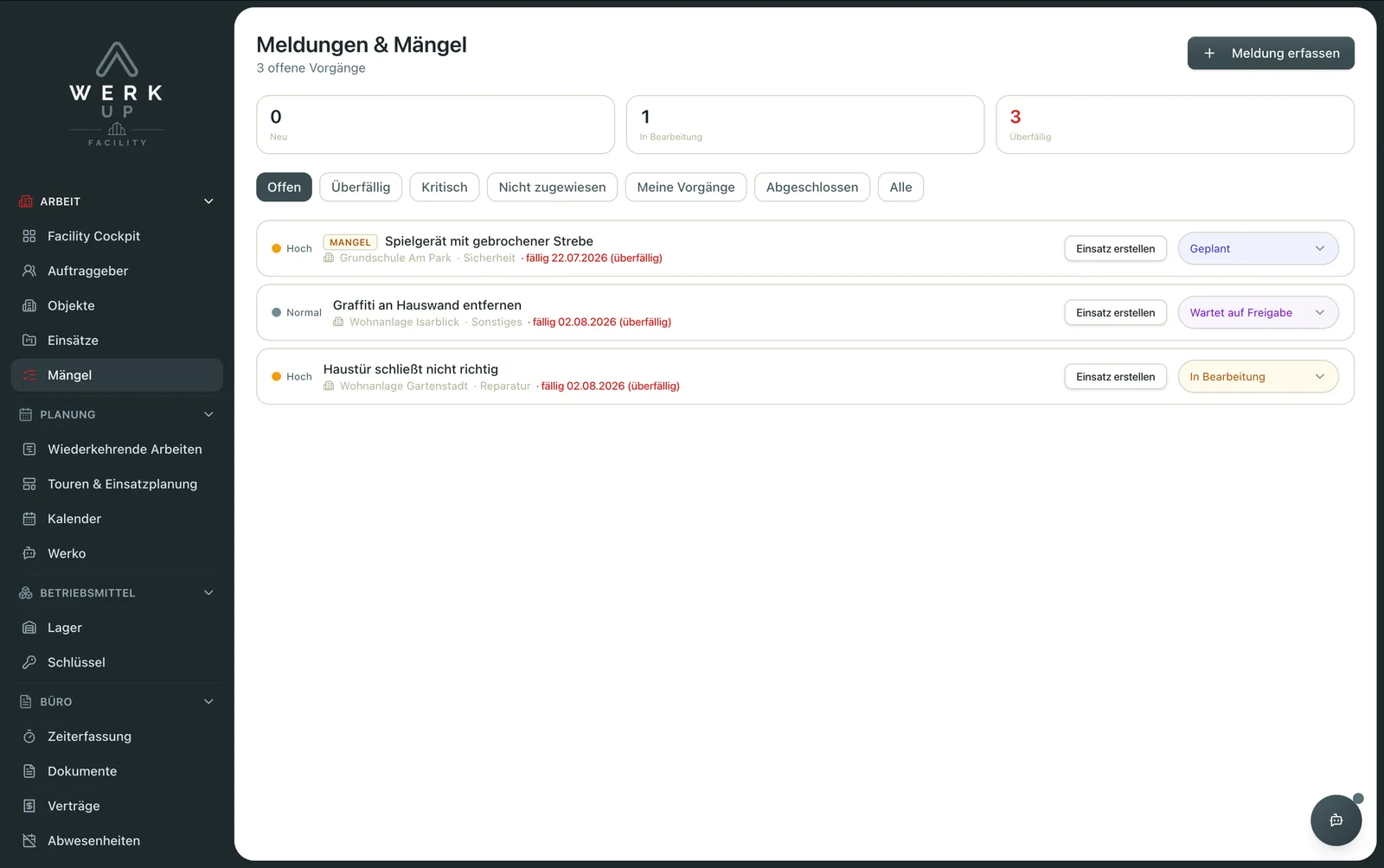Click the Neu summary card showing 0

[x=435, y=124]
